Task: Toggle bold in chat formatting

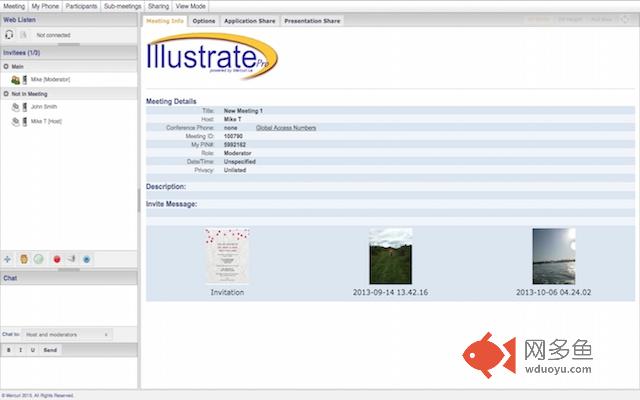Action: [9, 350]
